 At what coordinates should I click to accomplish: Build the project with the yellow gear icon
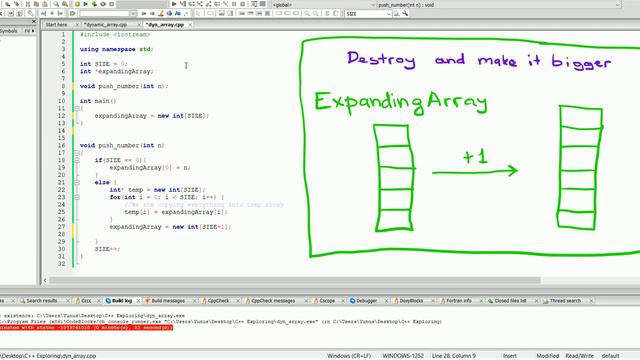tap(77, 4)
